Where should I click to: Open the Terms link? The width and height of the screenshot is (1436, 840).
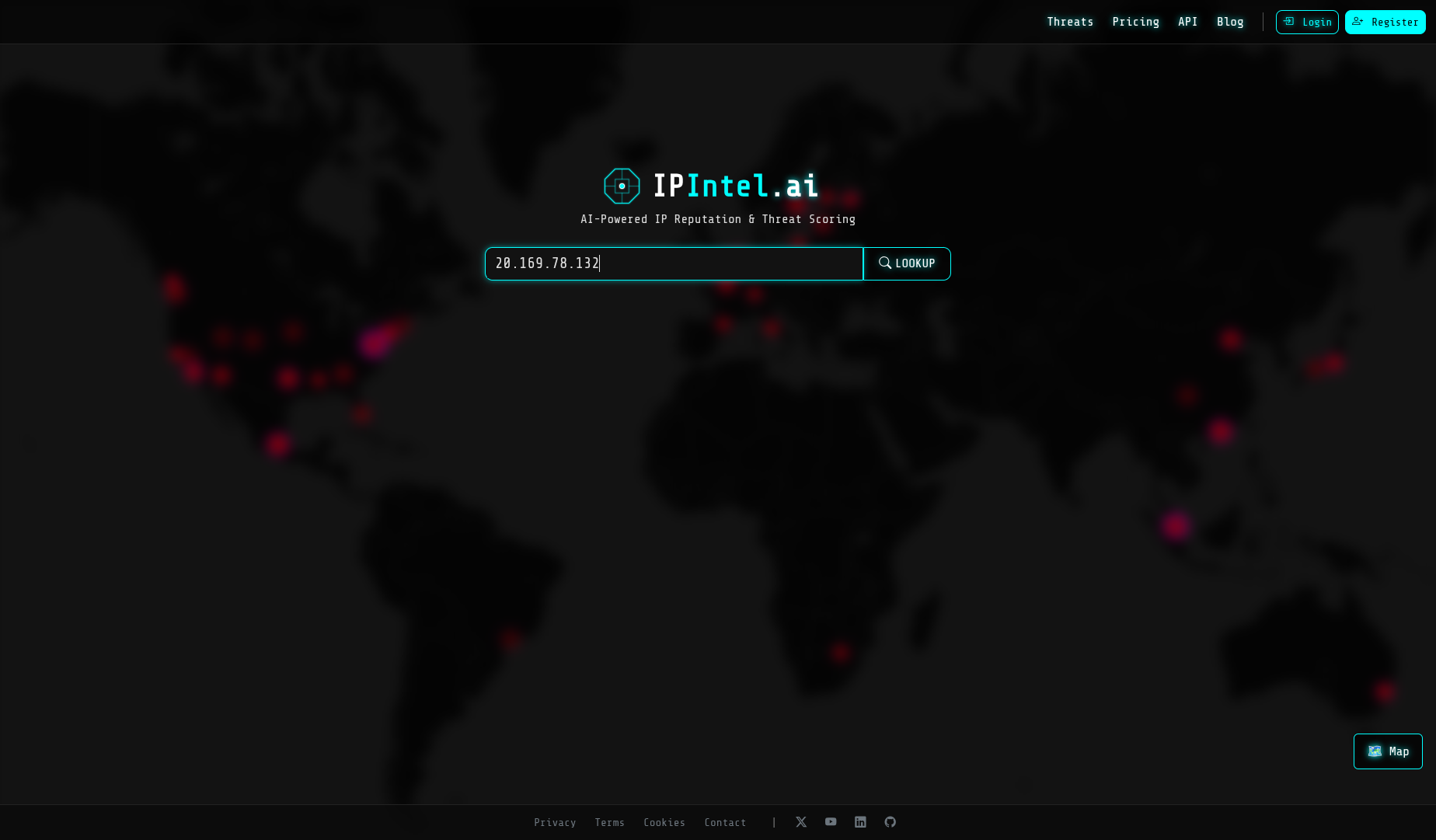(609, 822)
